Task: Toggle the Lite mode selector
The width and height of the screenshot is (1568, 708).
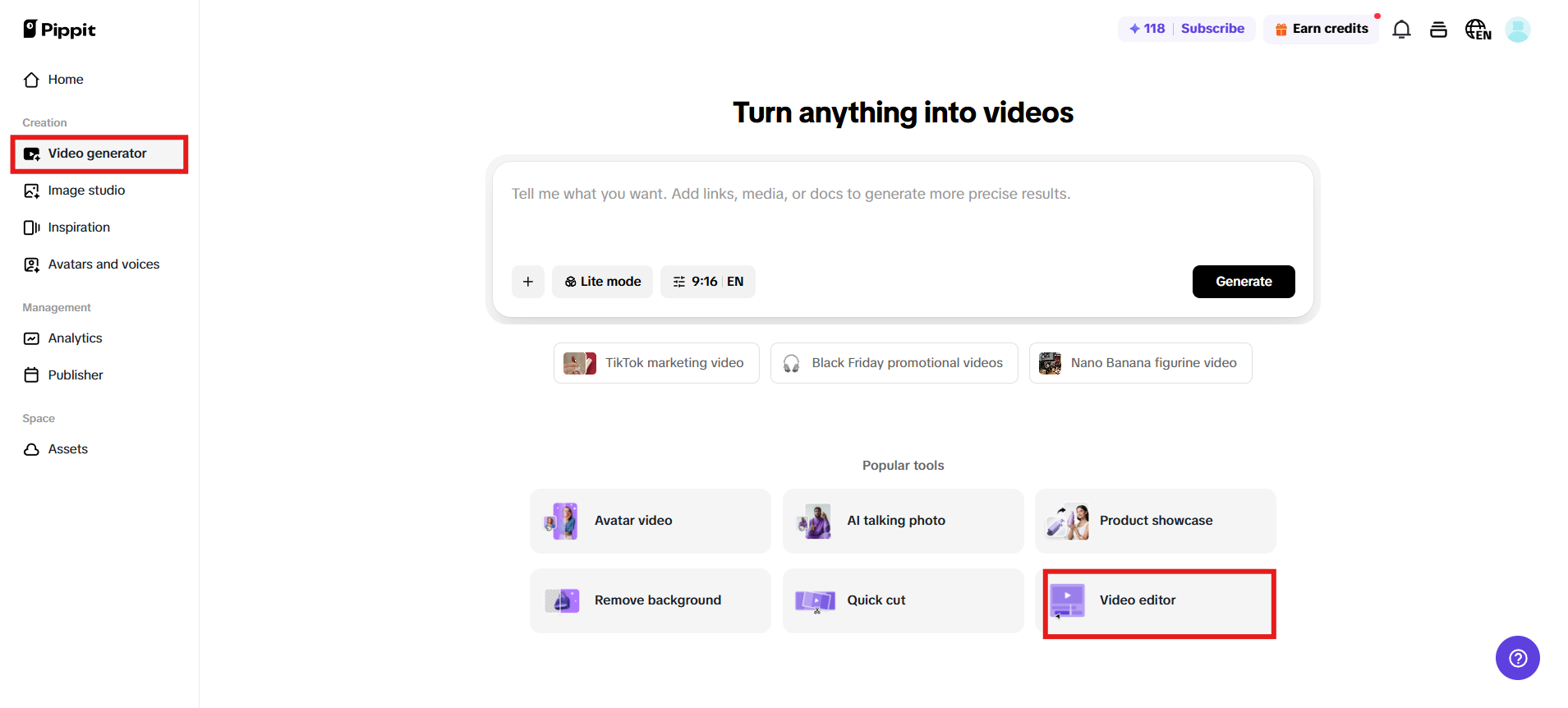Action: tap(602, 282)
